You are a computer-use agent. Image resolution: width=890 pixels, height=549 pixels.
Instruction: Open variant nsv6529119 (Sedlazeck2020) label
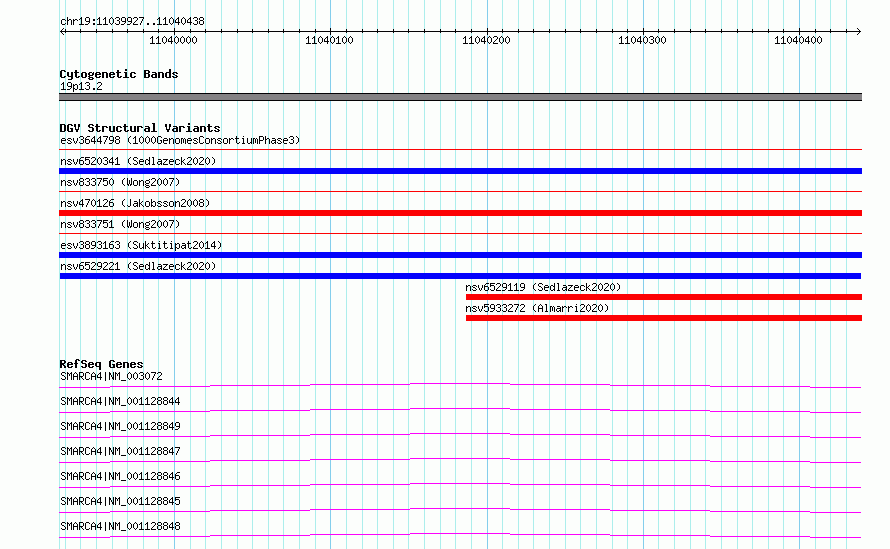coord(543,287)
